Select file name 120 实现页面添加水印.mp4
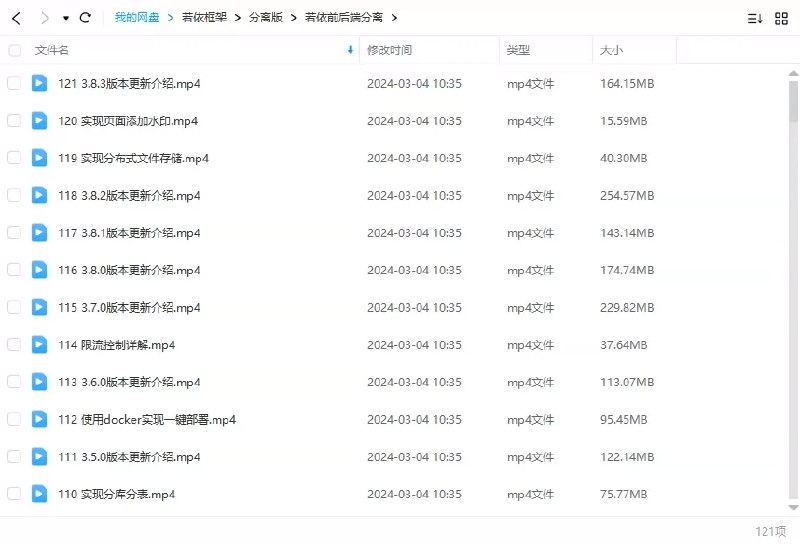Screen dimensions: 800x545 (128, 121)
